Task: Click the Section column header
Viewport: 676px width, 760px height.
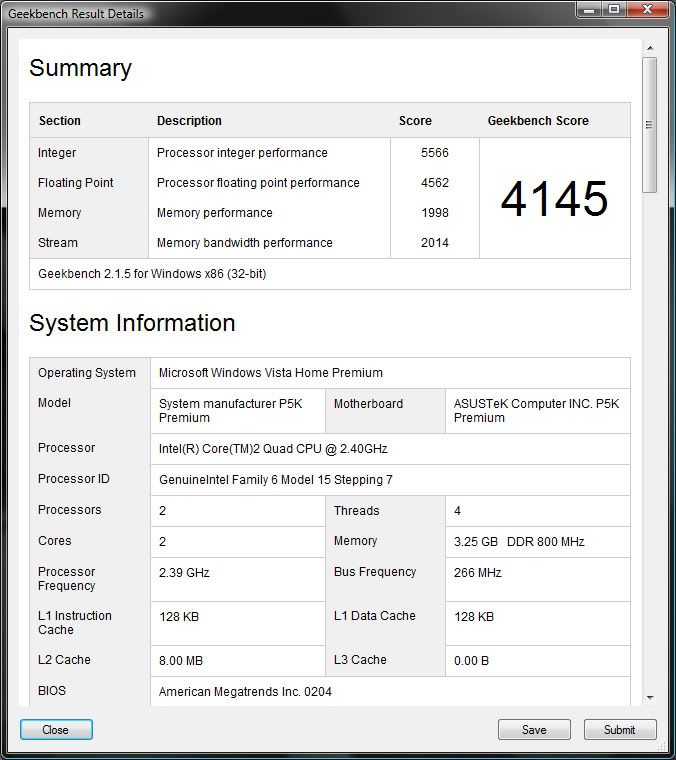Action: coord(60,121)
